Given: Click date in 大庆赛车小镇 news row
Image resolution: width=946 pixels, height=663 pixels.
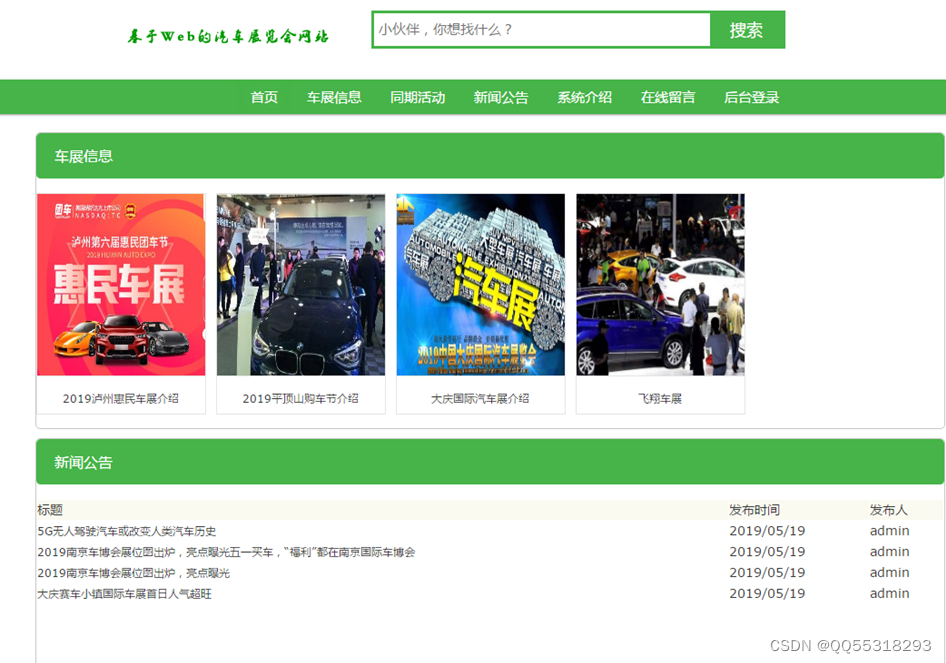Looking at the screenshot, I should click(x=767, y=594).
